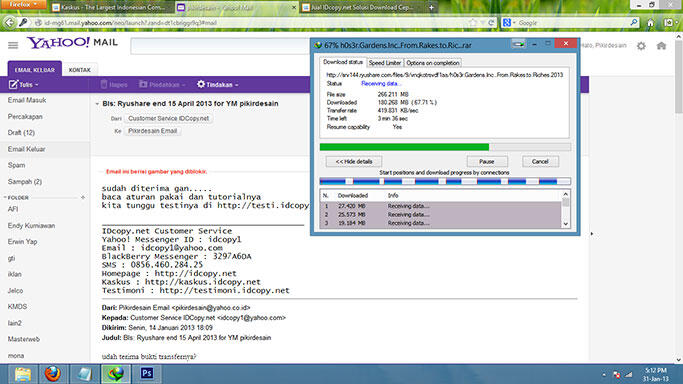Click the Tulis compose button
Screen dimensions: 683x384
tap(24, 84)
